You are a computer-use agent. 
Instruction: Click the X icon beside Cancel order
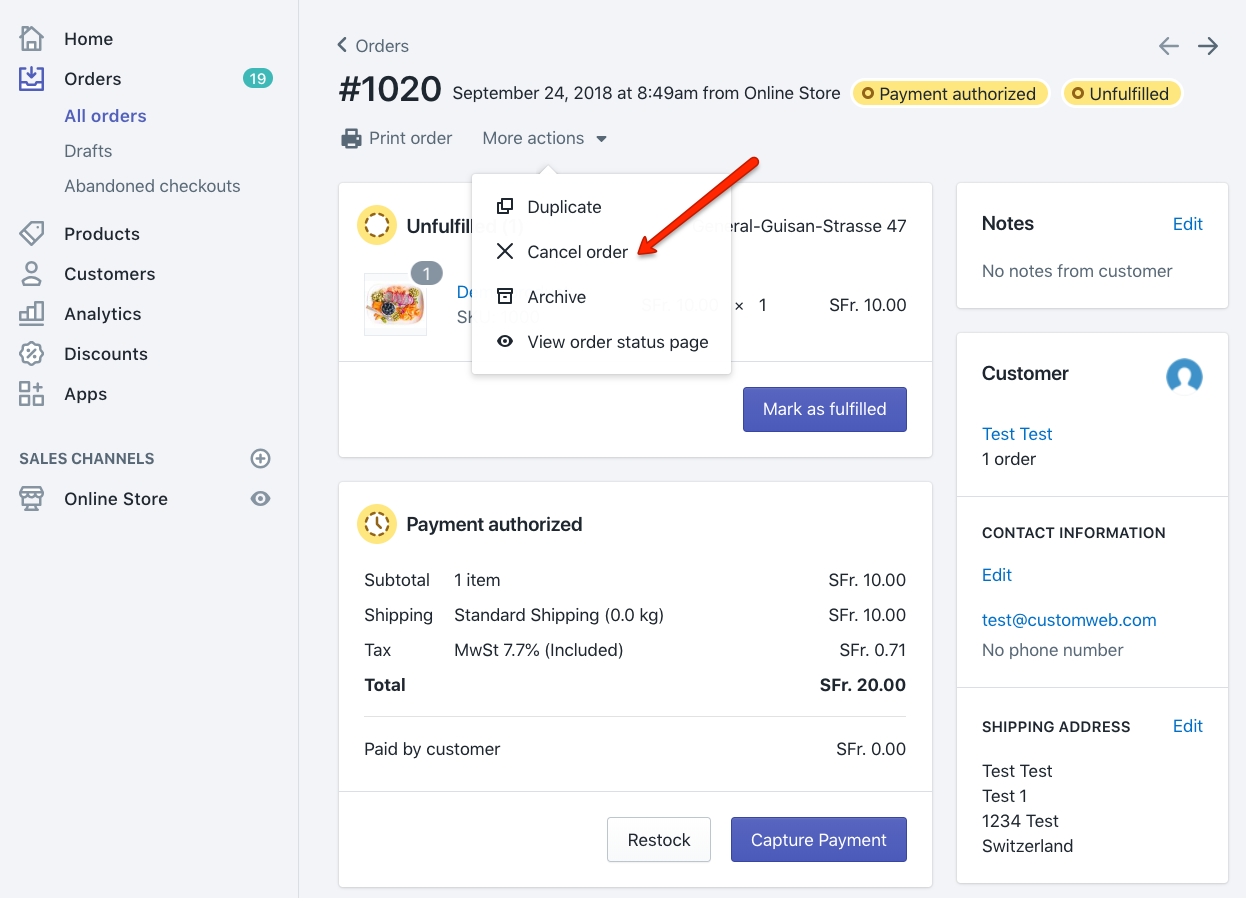click(x=505, y=251)
